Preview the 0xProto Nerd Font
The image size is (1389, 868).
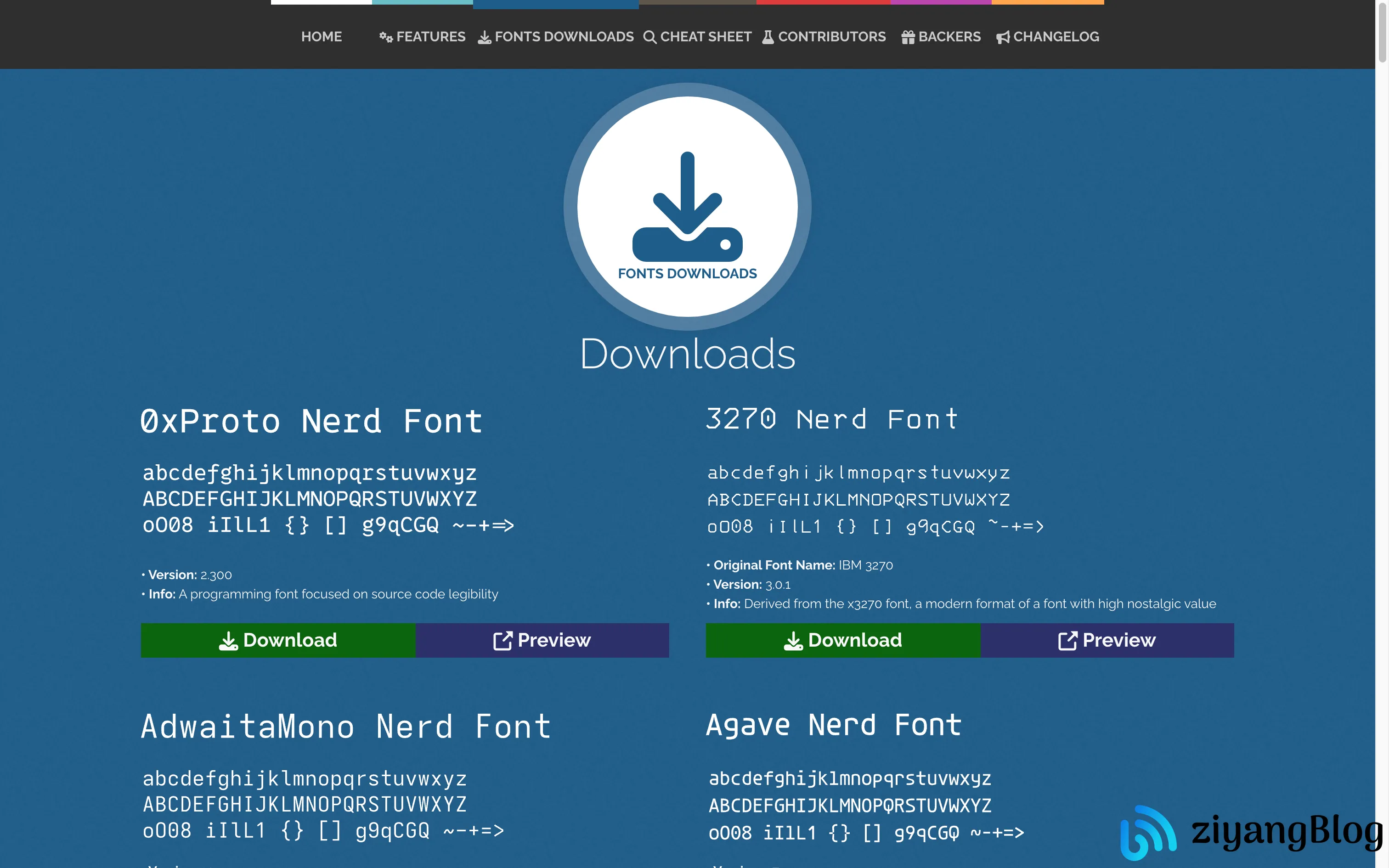[542, 640]
